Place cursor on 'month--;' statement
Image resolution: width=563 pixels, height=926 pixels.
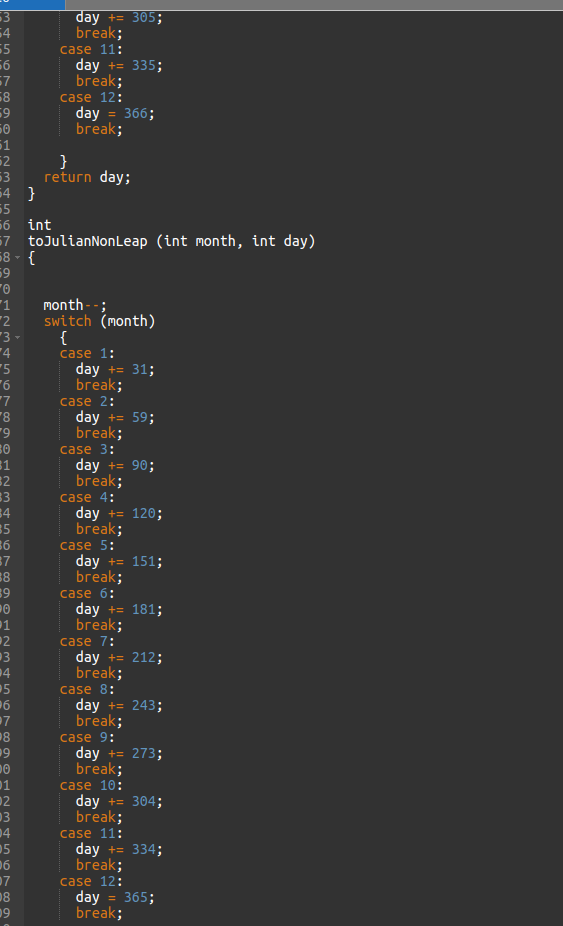click(x=75, y=305)
